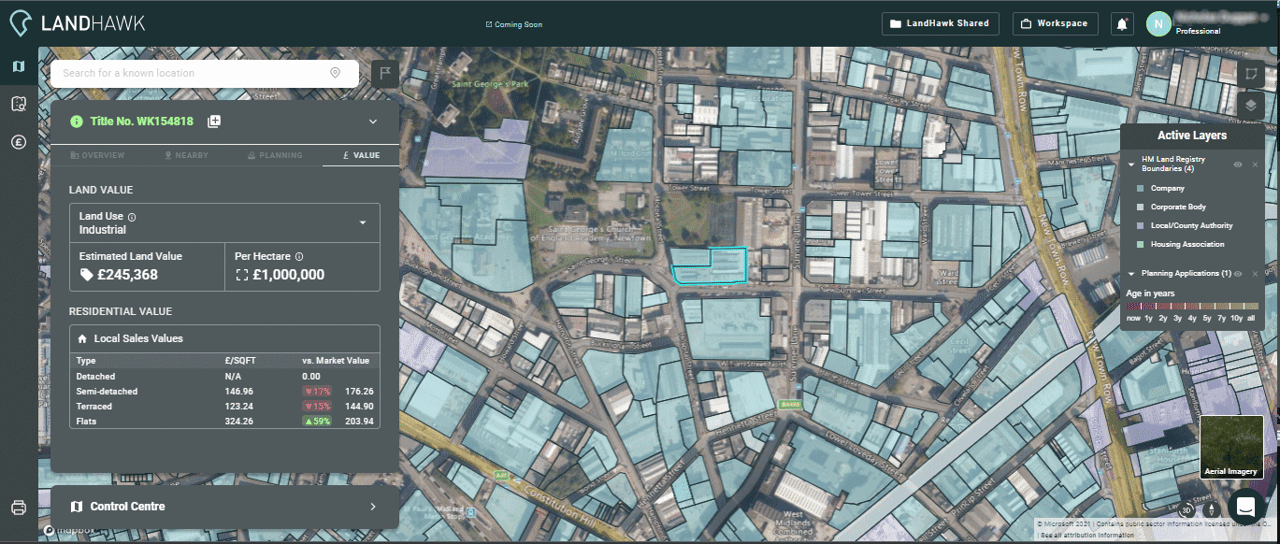Click the green info icon beside Title No.
1280x544 pixels.
(x=76, y=121)
